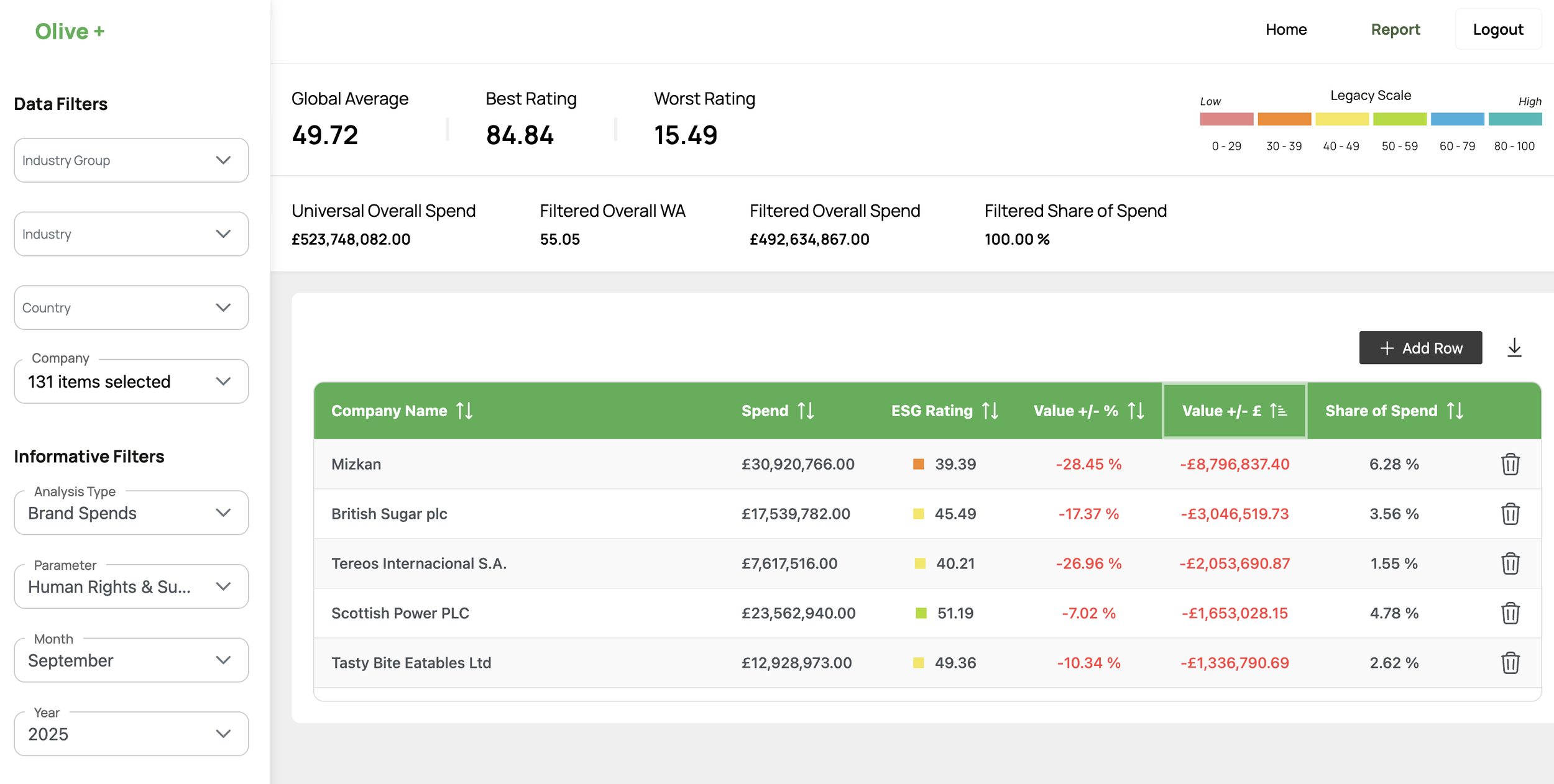Image resolution: width=1554 pixels, height=784 pixels.
Task: Click trash icon for British Sugar plc
Action: coord(1510,514)
